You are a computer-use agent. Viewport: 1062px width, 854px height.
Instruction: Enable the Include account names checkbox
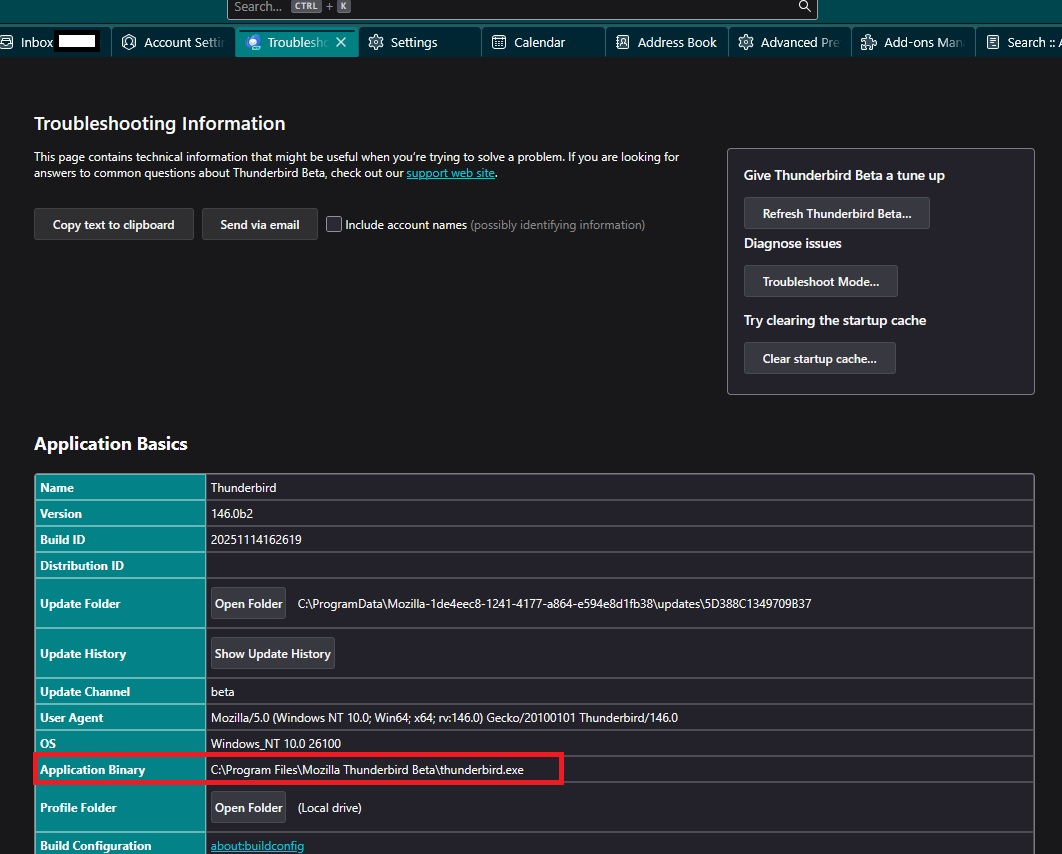point(334,225)
